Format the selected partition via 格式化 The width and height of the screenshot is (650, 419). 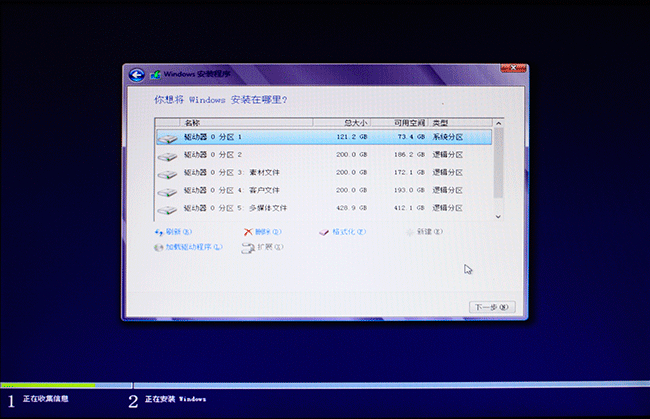click(349, 232)
